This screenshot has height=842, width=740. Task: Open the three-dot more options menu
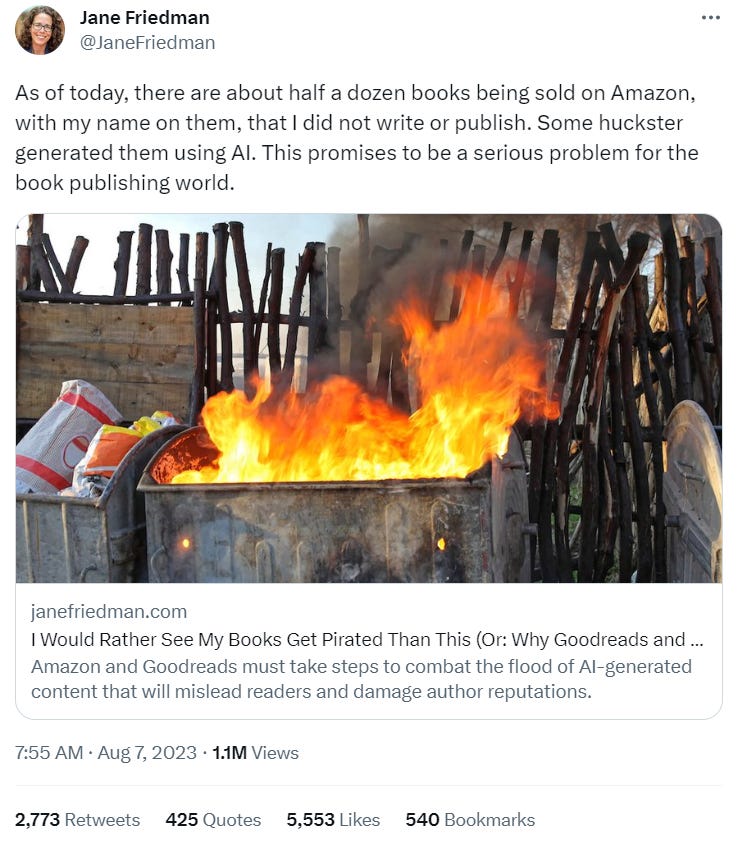[x=710, y=18]
